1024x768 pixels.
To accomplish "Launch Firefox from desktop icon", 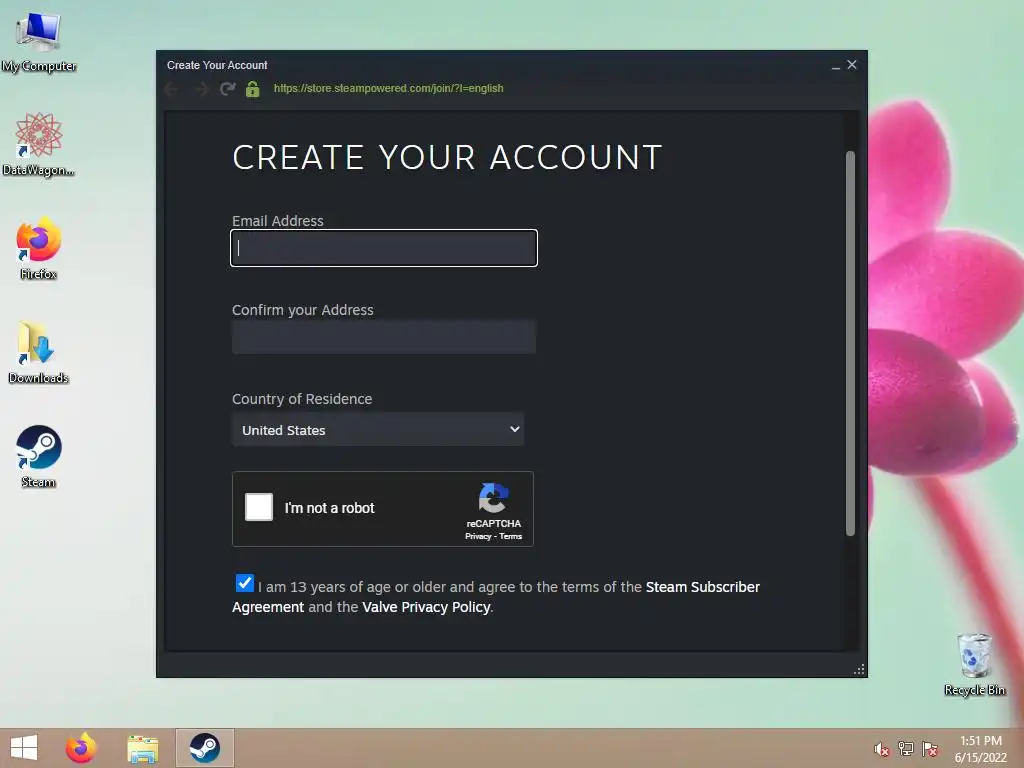I will 39,249.
